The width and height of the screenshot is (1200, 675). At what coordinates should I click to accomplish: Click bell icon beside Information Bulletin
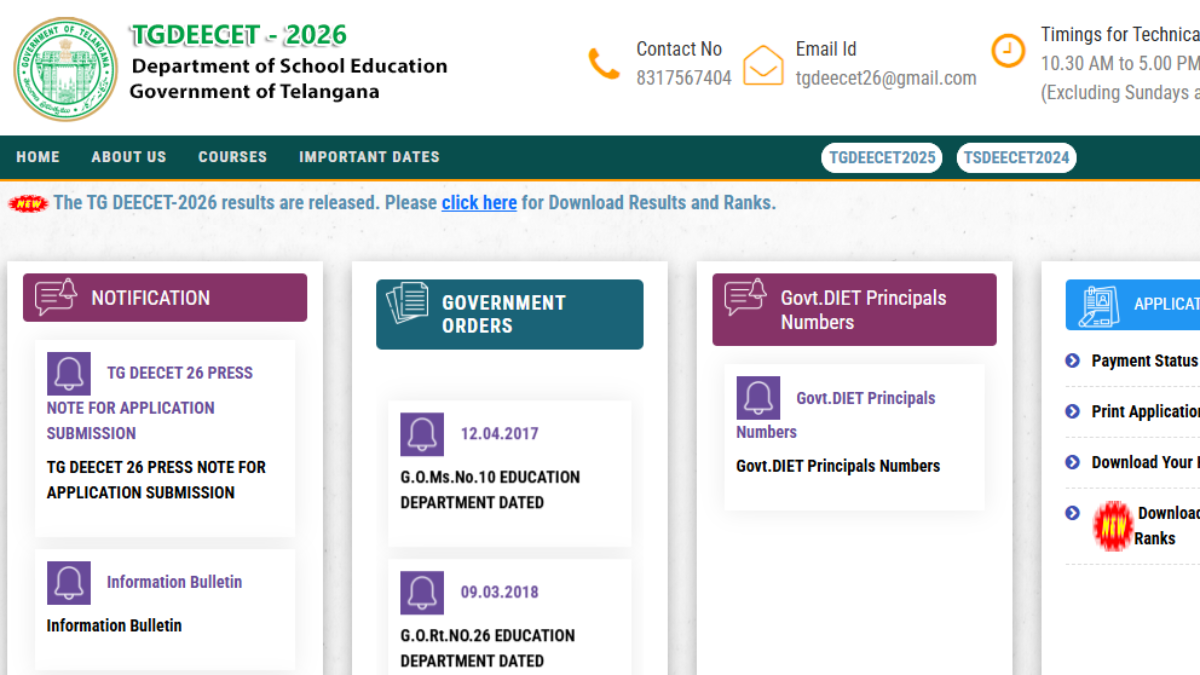pos(69,582)
